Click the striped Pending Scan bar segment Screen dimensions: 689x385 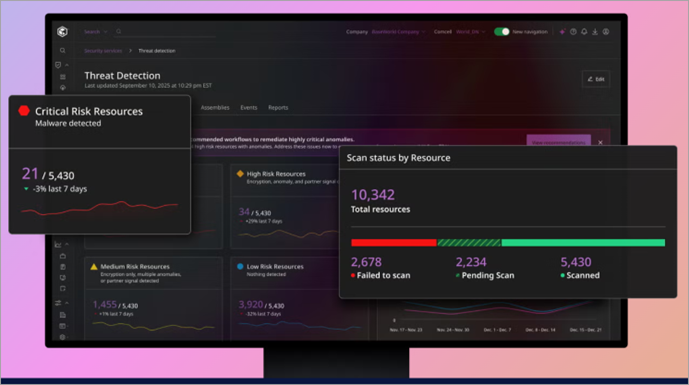pos(469,243)
